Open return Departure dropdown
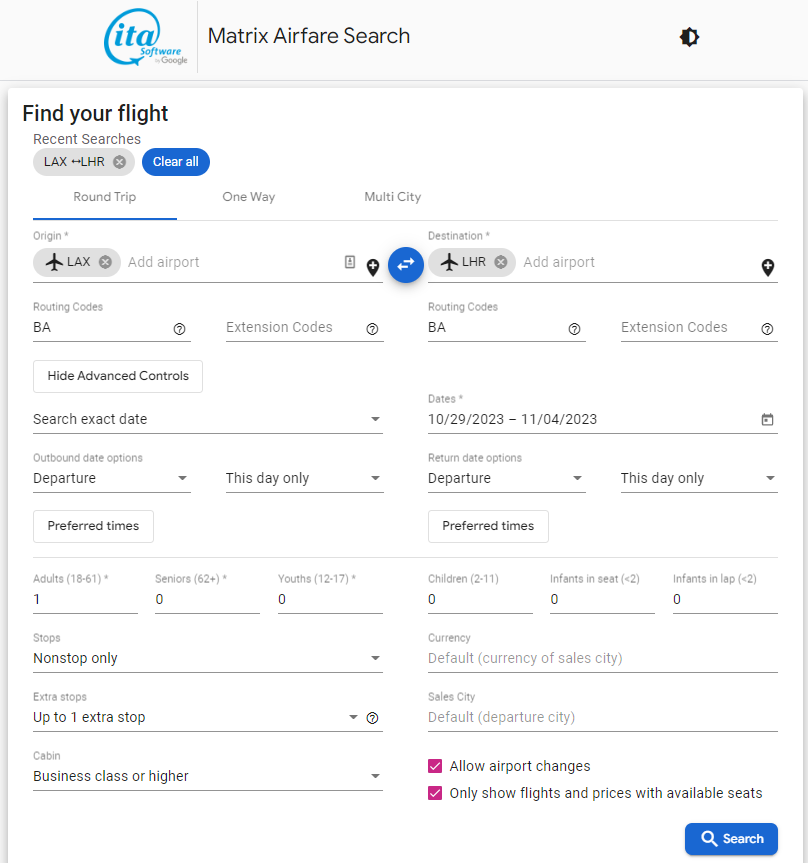This screenshot has height=863, width=808. click(506, 478)
